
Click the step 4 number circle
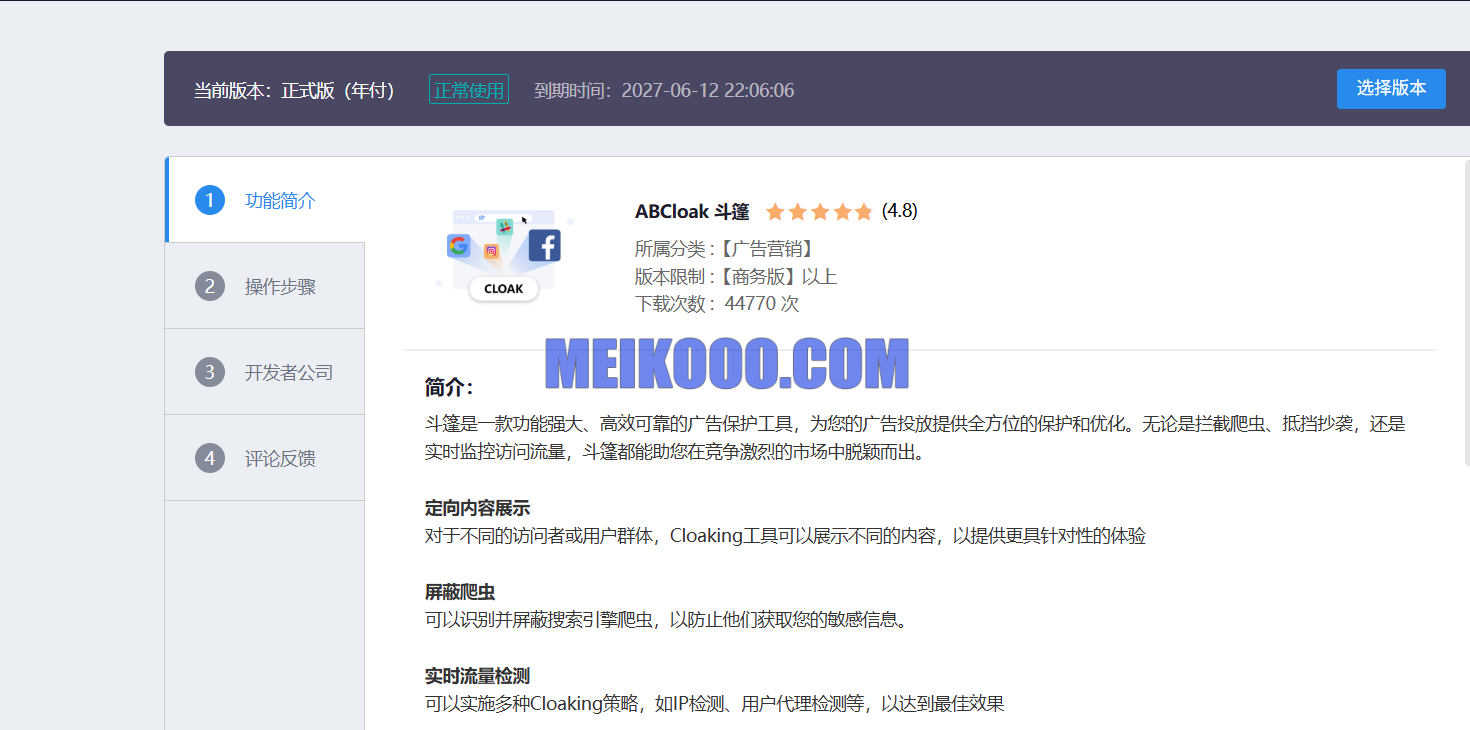tap(210, 459)
